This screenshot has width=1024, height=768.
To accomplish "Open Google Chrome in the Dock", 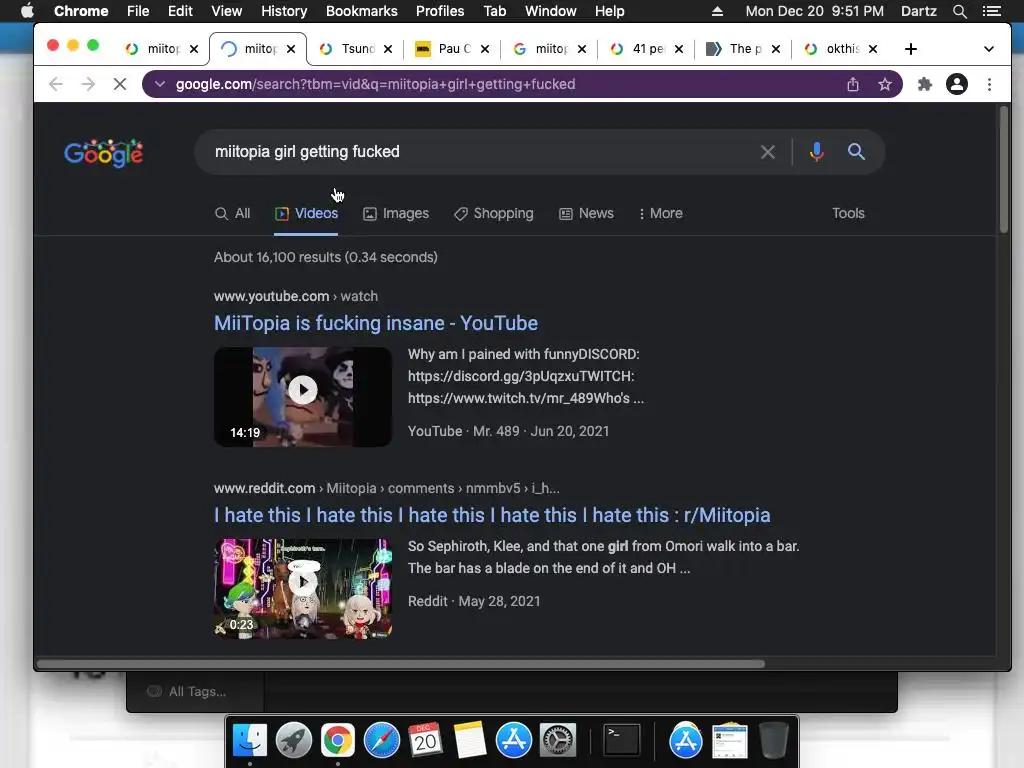I will click(338, 741).
